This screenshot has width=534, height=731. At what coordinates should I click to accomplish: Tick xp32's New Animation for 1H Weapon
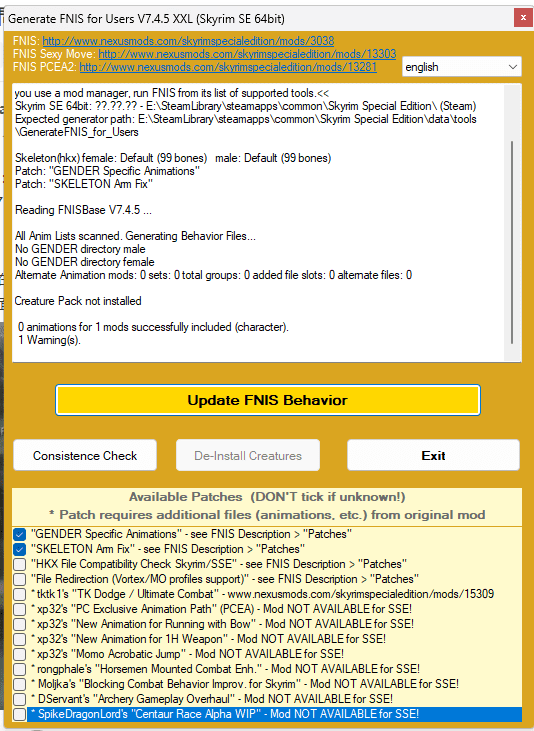(20, 639)
